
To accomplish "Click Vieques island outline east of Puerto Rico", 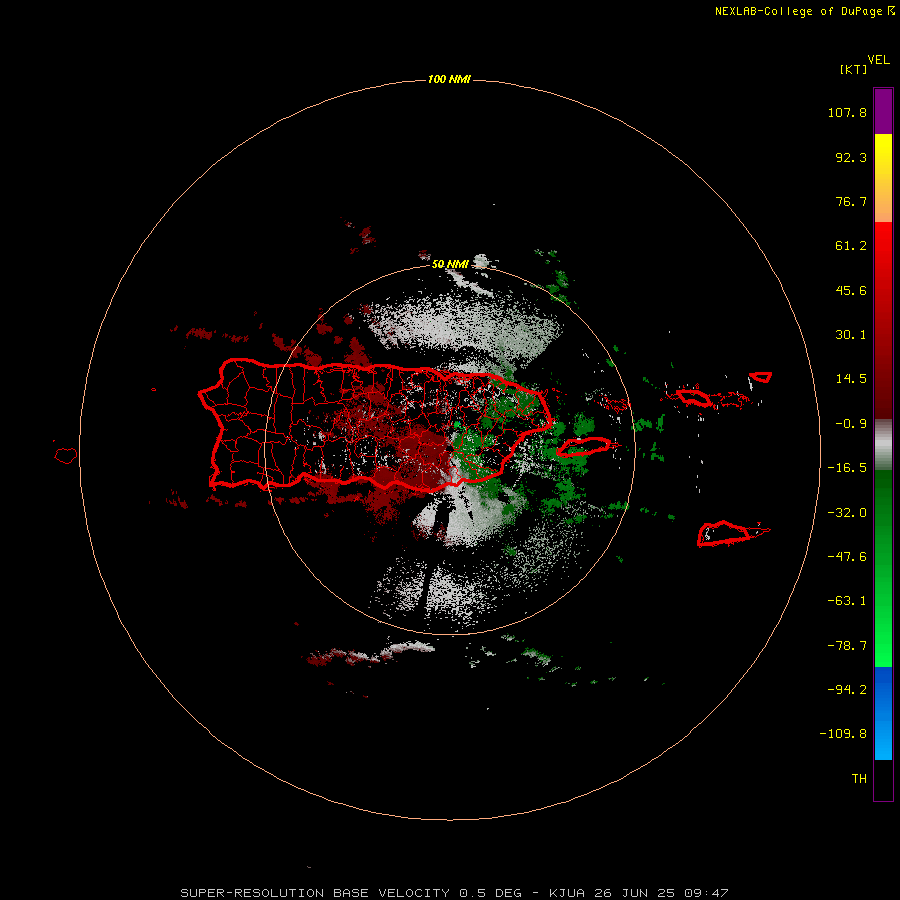I will click(x=584, y=447).
